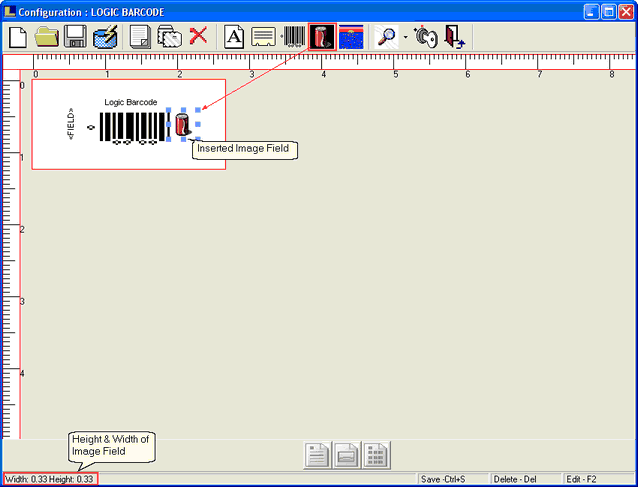Save the label with floppy disk icon
This screenshot has width=638, height=487.
[75, 37]
